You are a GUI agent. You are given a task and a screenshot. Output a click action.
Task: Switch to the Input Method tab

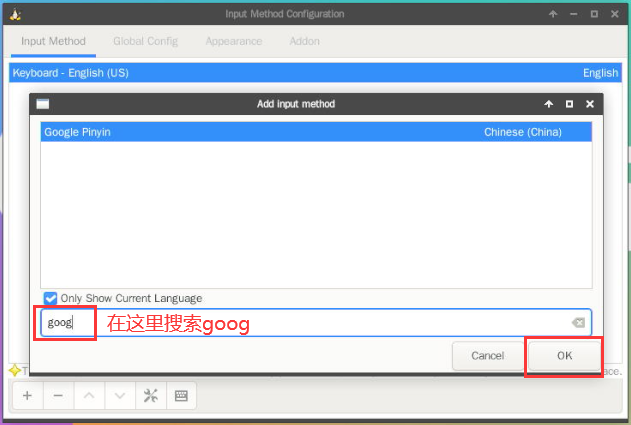click(x=53, y=41)
